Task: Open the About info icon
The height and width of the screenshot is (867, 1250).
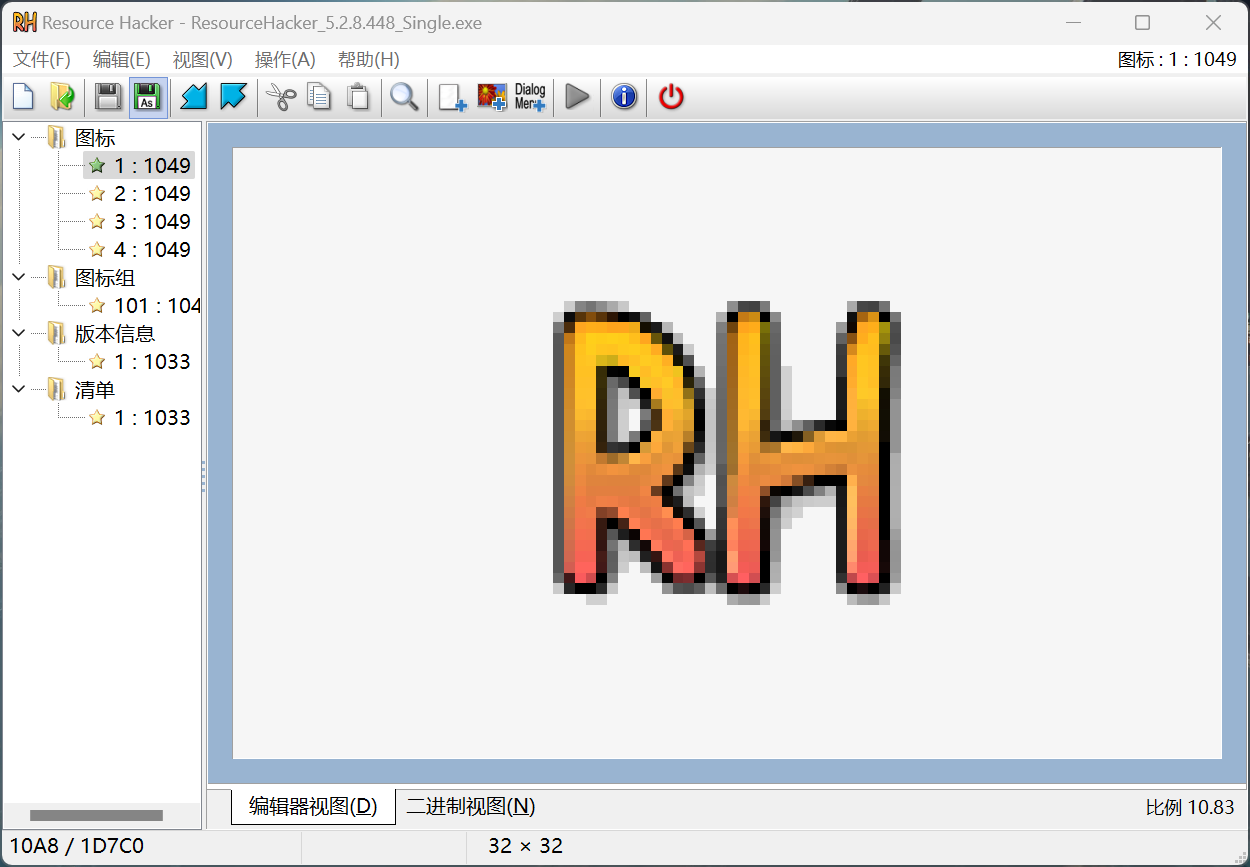Action: [x=623, y=96]
